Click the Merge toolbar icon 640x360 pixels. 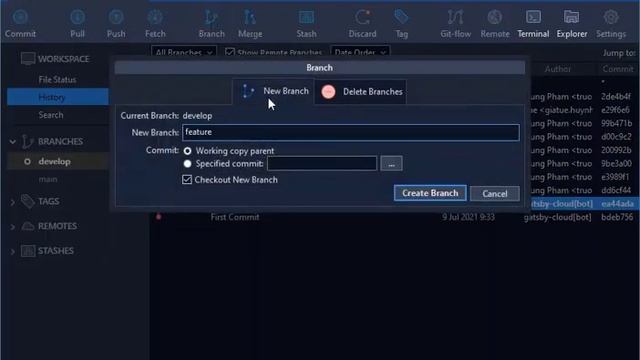point(250,17)
